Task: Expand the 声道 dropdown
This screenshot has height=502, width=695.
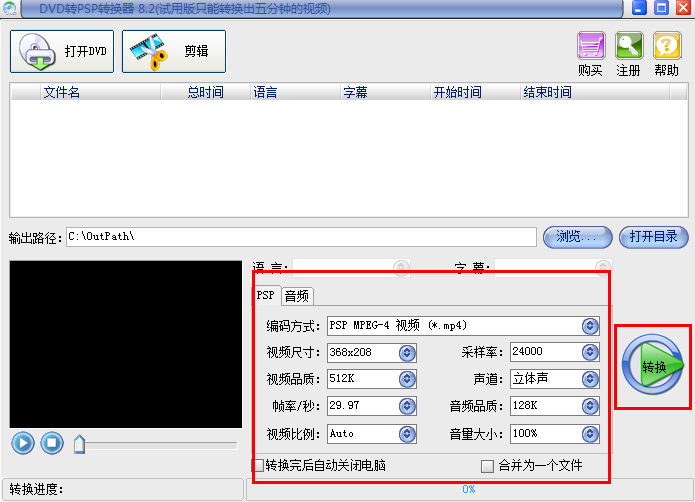Action: coord(590,379)
